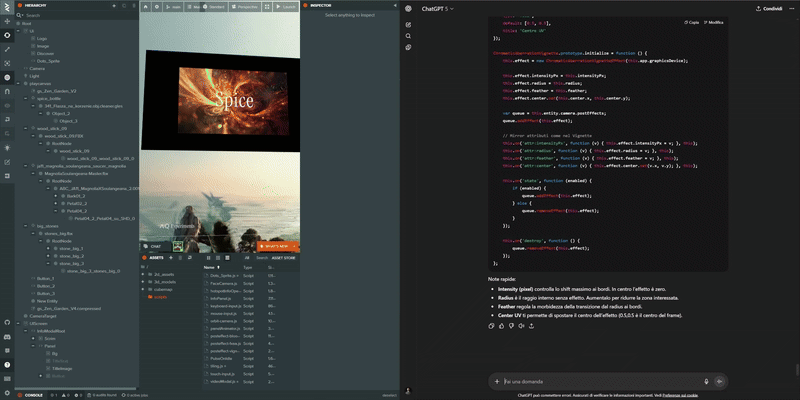
Task: Toggle fullscreen viewport icon
Action: pyautogui.click(x=267, y=7)
